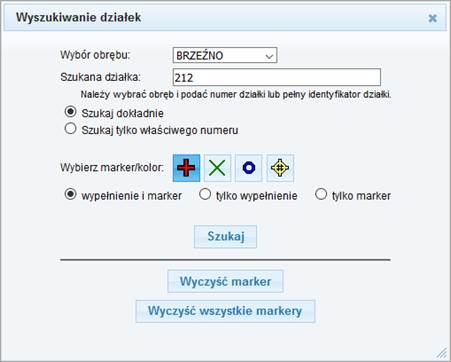Click Wyczyść marker button
This screenshot has height=362, width=451.
click(226, 281)
